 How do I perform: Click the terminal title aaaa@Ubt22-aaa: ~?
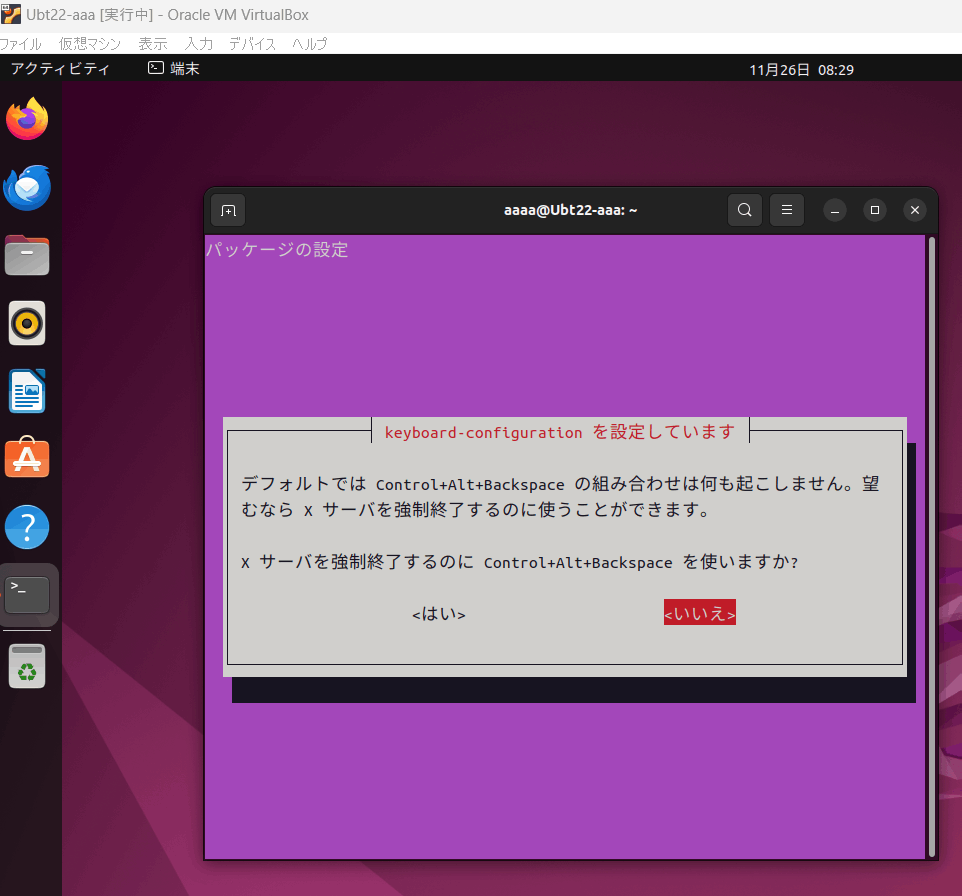click(571, 210)
